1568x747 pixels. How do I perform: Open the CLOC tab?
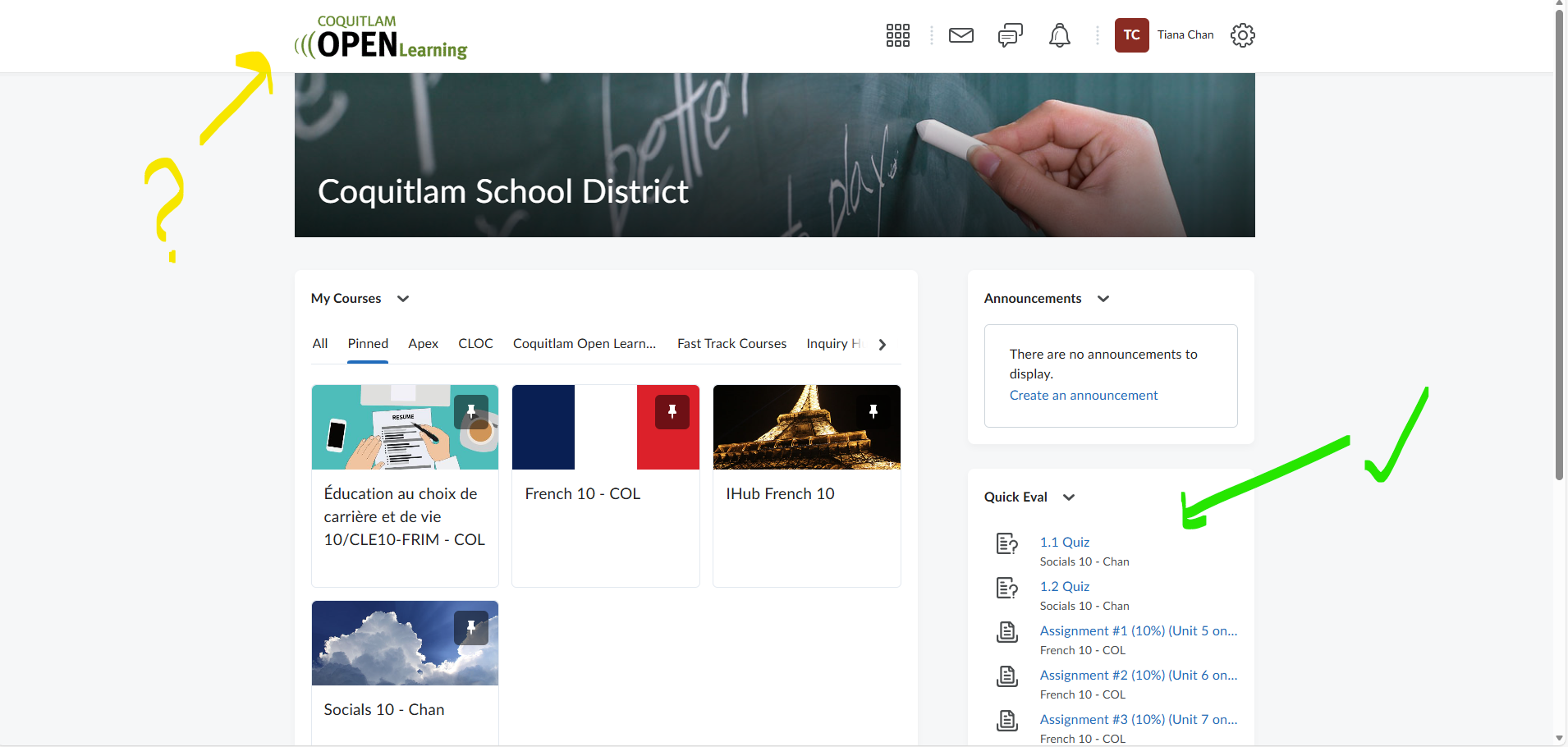(x=476, y=344)
